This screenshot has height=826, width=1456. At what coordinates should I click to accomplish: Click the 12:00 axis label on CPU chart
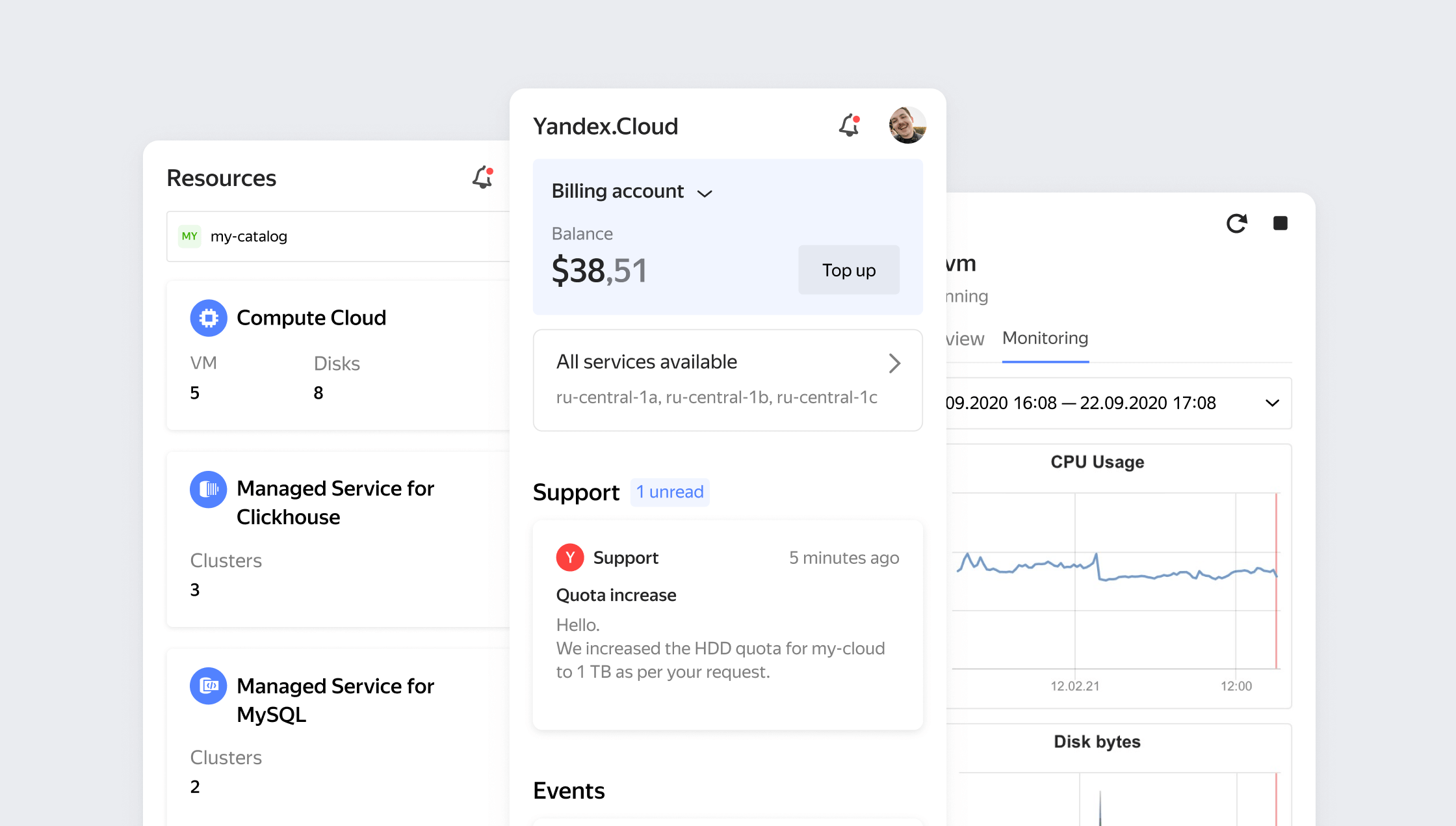[1236, 686]
